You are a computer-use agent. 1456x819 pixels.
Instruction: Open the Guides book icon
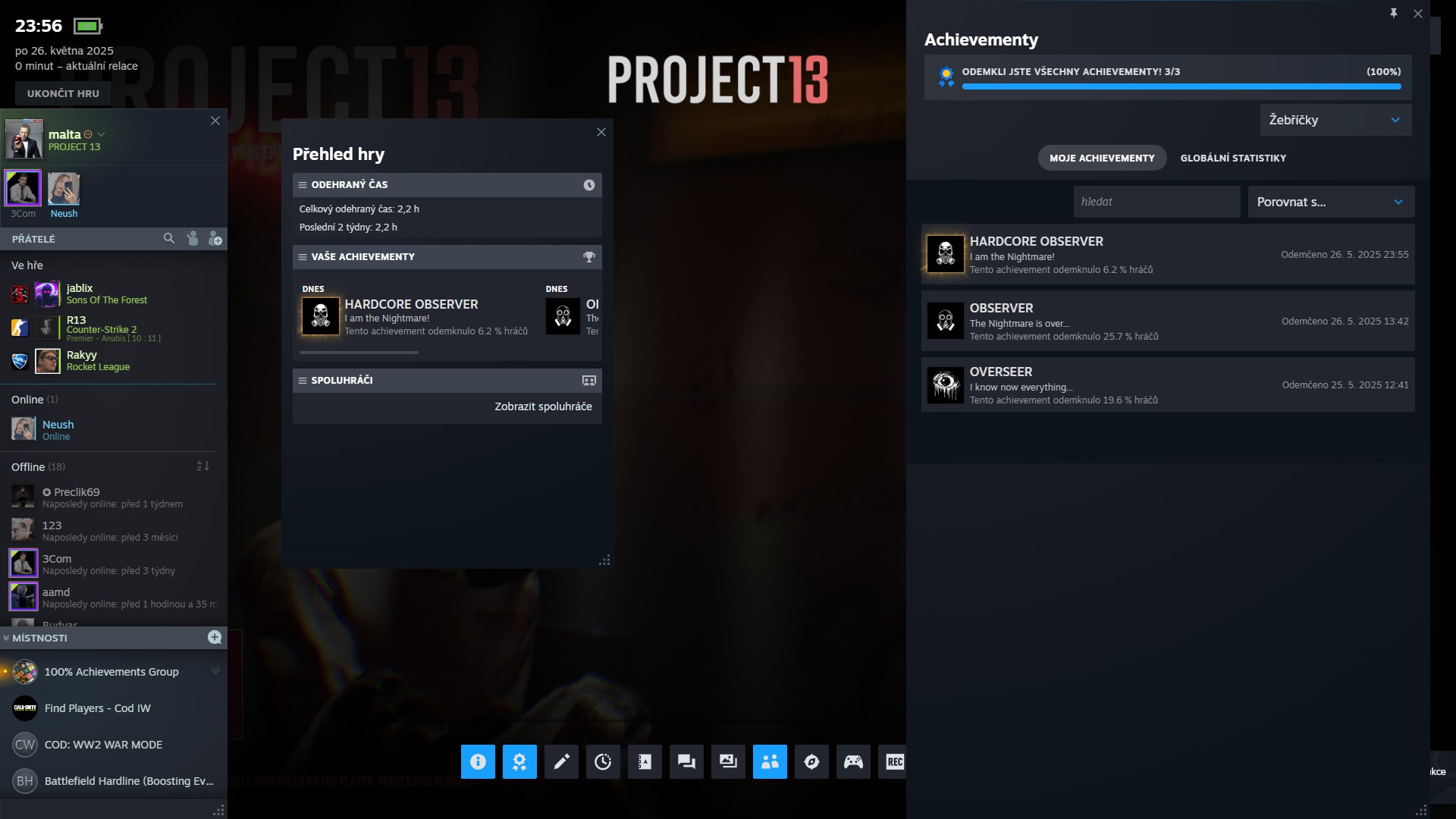tap(645, 761)
